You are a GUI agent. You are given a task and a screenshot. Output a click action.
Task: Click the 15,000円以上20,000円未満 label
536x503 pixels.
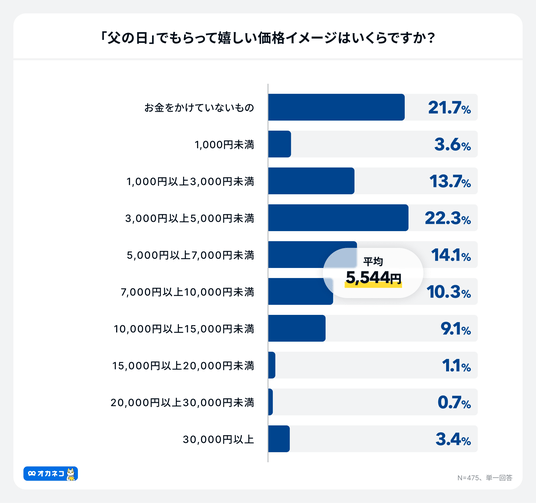point(183,366)
